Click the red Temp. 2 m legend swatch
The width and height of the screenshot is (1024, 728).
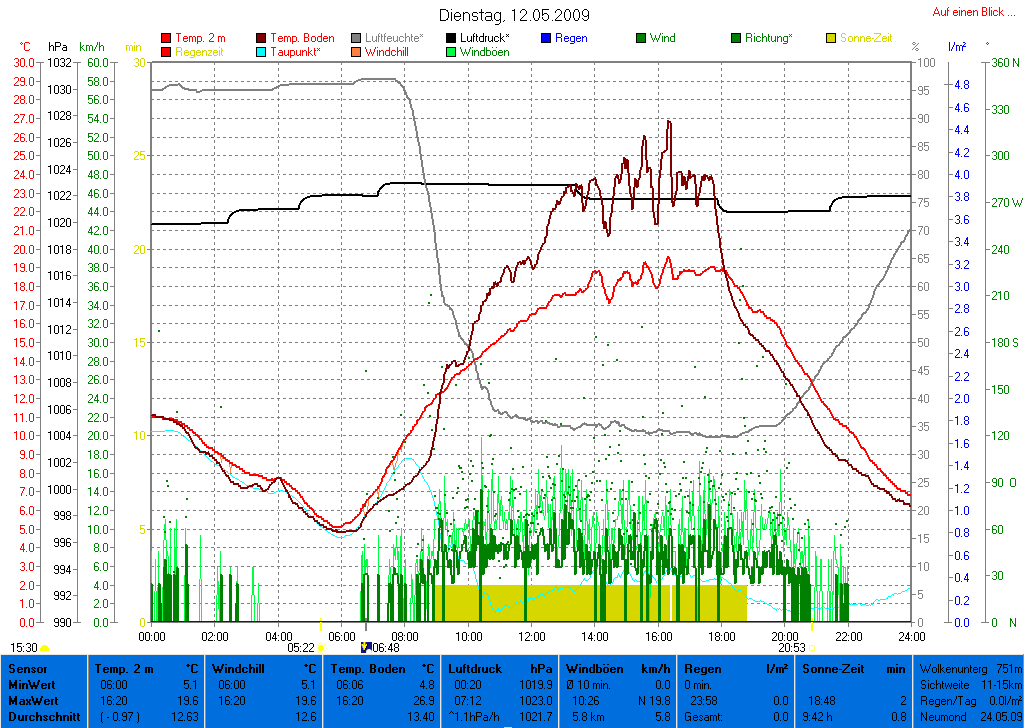(x=166, y=38)
